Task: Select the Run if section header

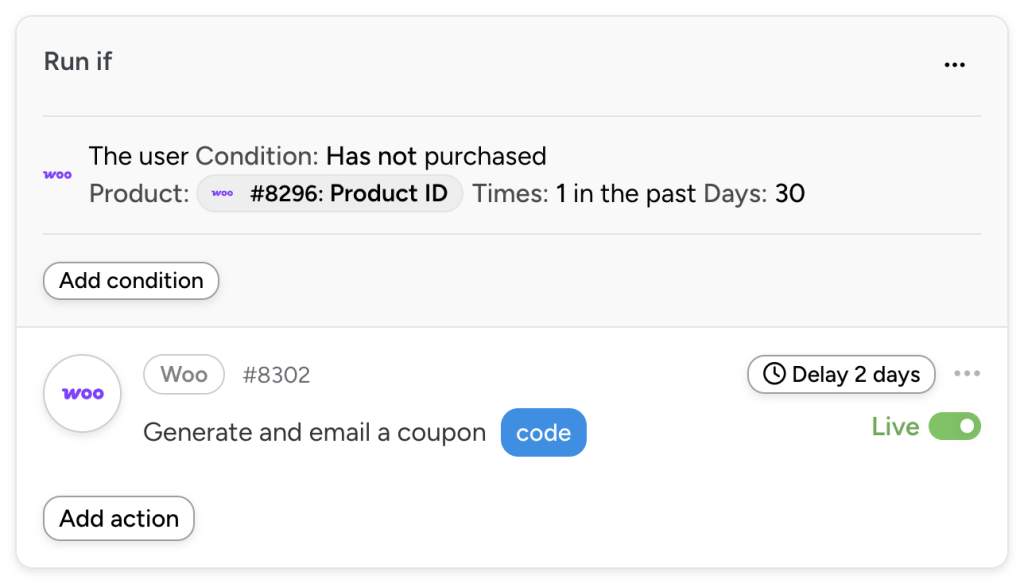Action: click(x=77, y=61)
